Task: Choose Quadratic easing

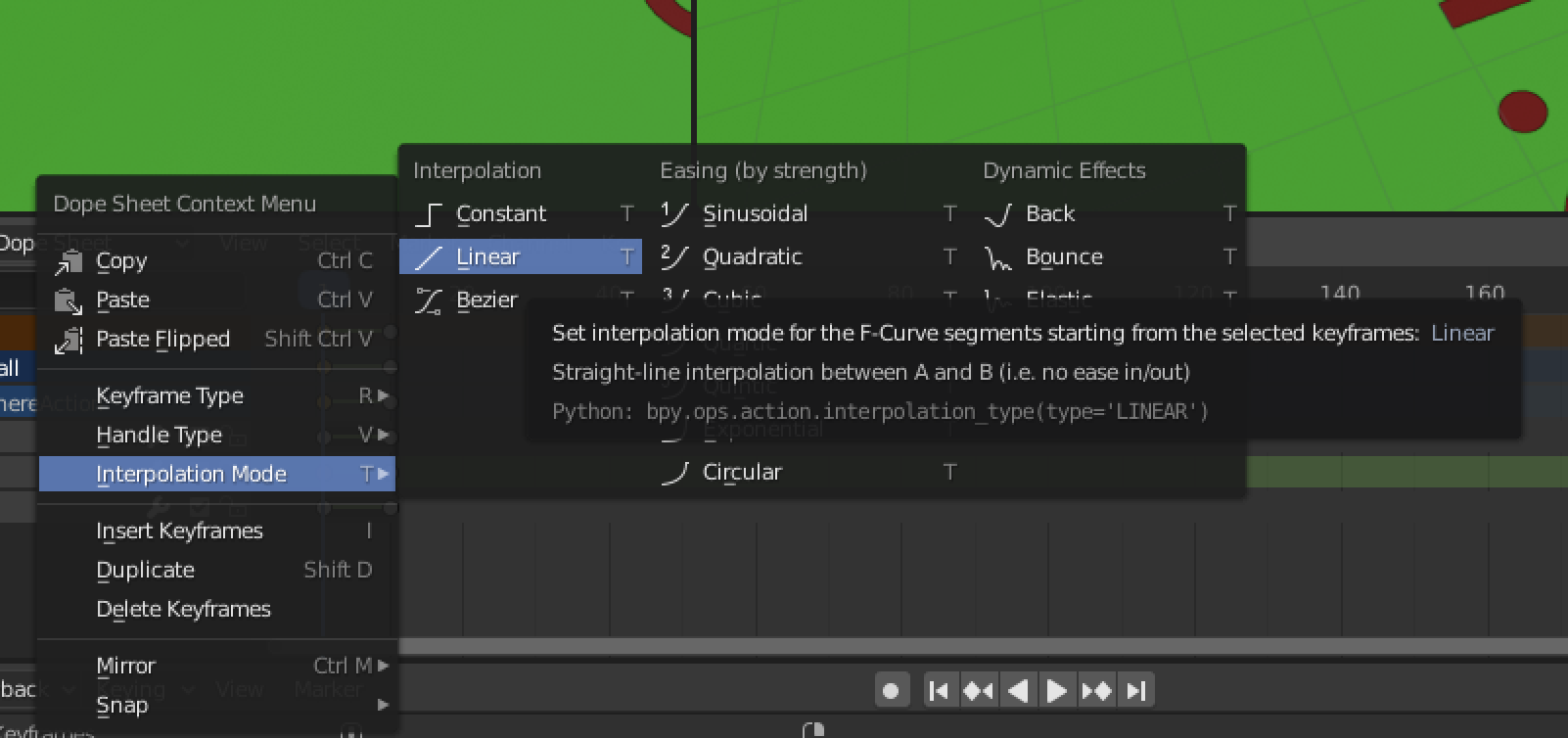Action: tap(808, 256)
